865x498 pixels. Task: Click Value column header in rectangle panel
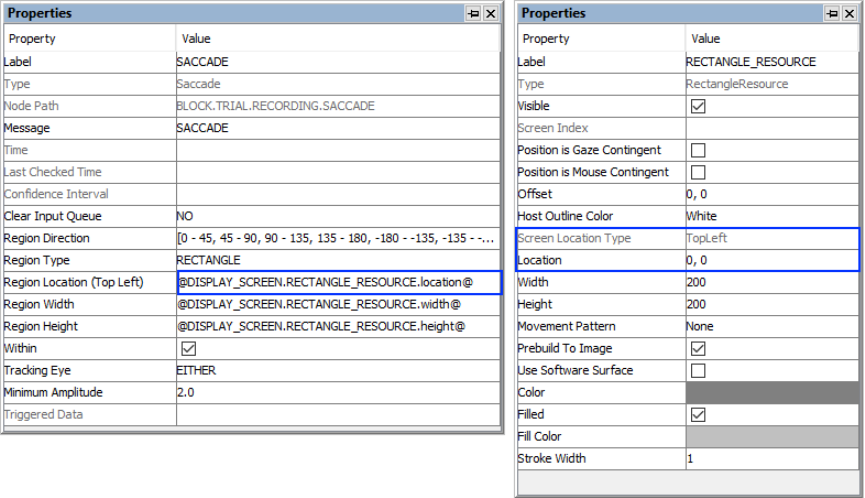(772, 39)
